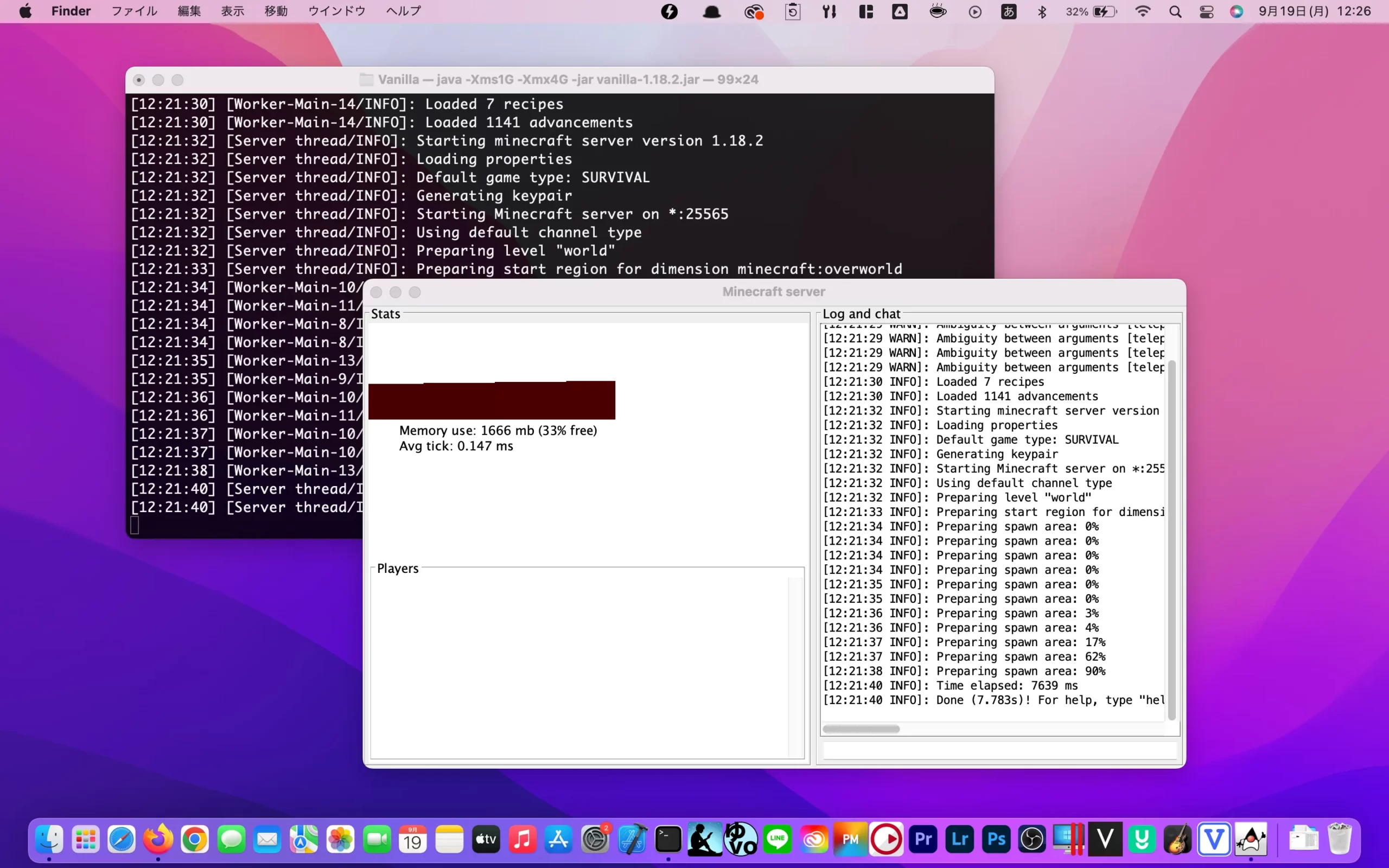
Task: Launch Adobe Photoshop from the dock
Action: [996, 840]
